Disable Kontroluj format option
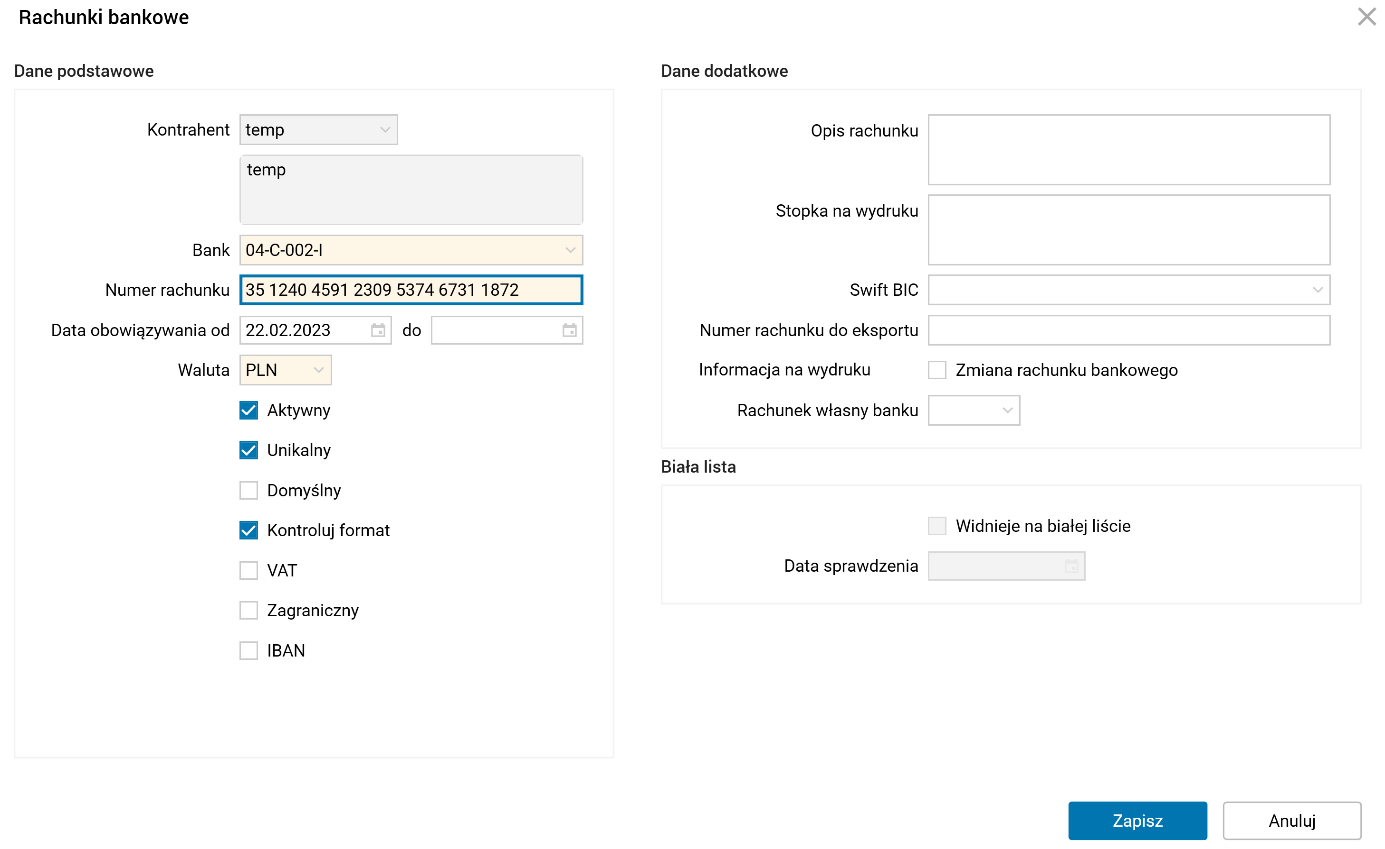1385x849 pixels. tap(249, 530)
